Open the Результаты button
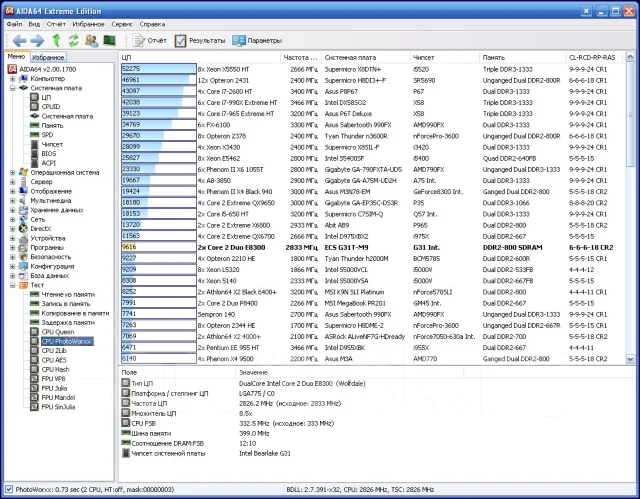640x499 pixels. tap(200, 40)
